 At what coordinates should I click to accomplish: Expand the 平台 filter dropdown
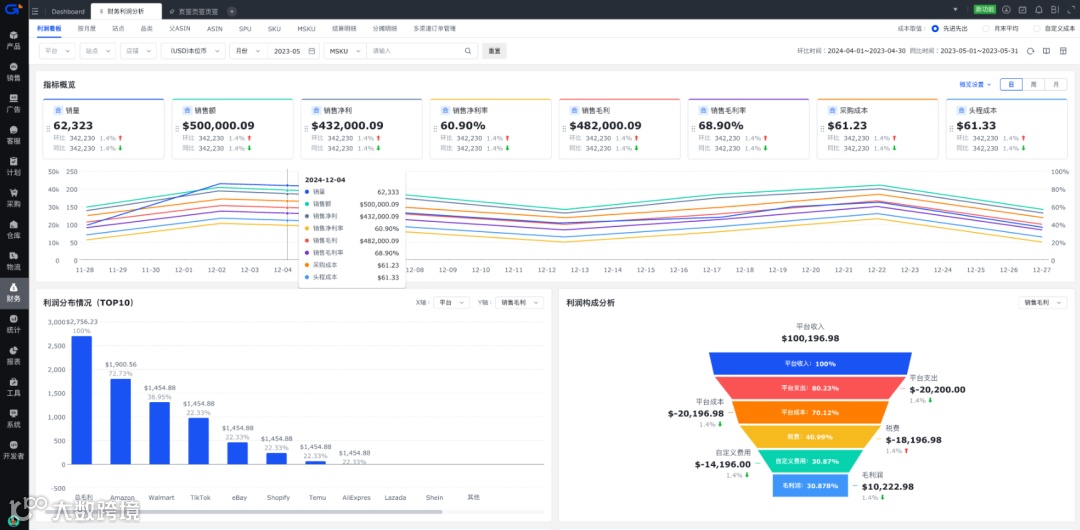[x=58, y=51]
